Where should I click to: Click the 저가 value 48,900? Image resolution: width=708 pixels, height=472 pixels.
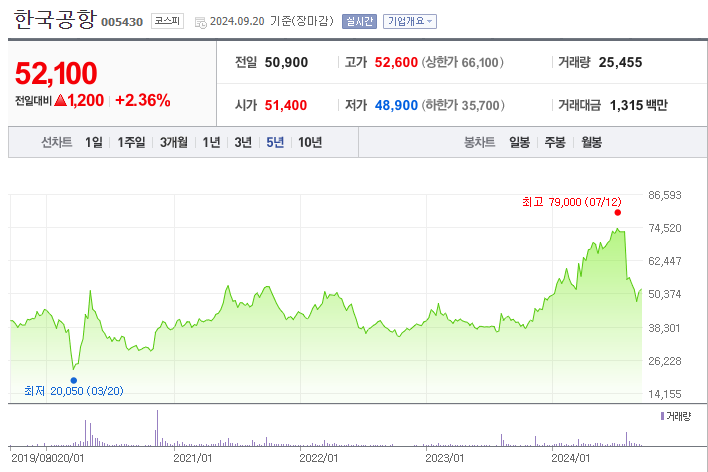coord(396,105)
